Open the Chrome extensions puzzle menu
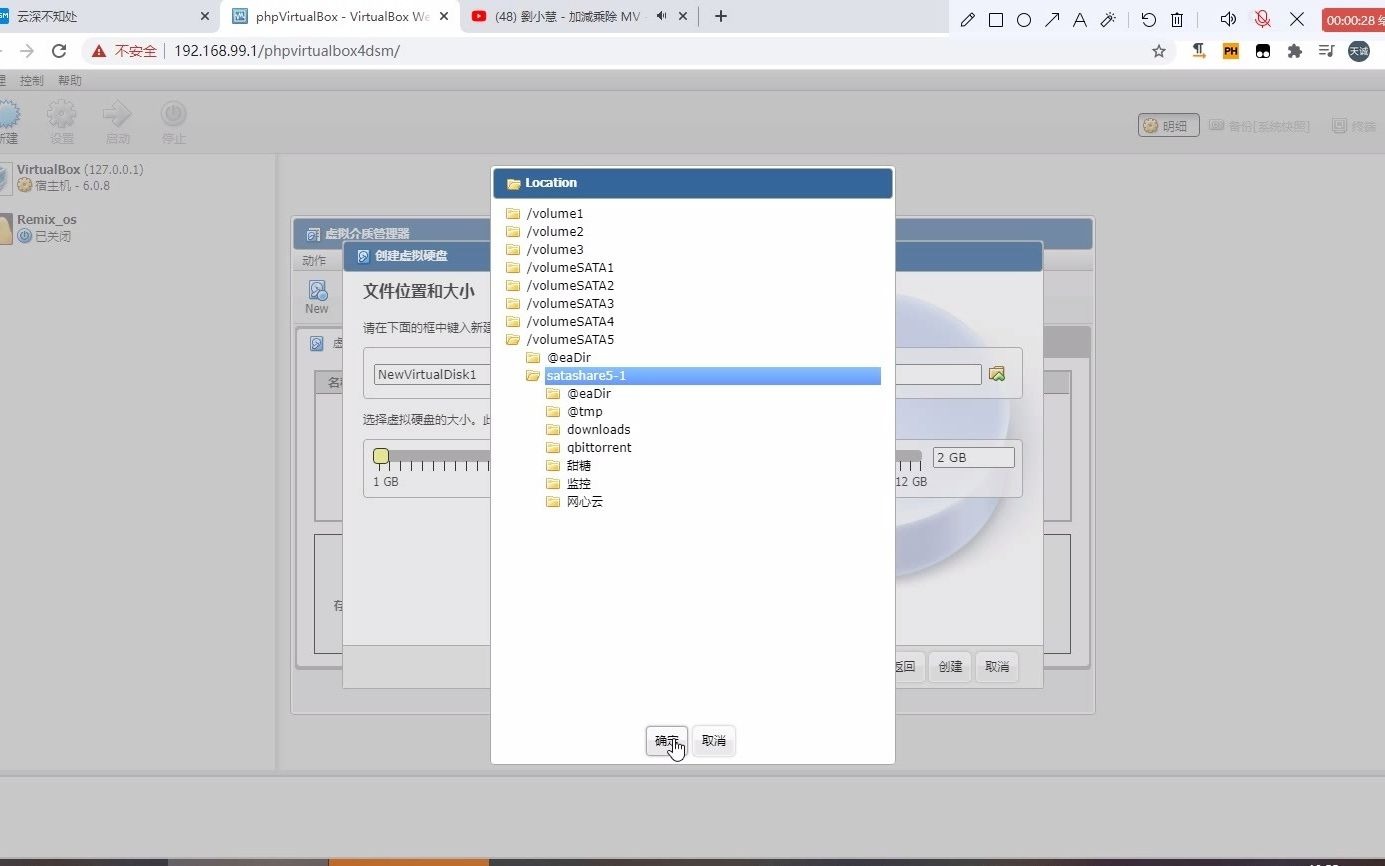1385x866 pixels. click(x=1295, y=51)
